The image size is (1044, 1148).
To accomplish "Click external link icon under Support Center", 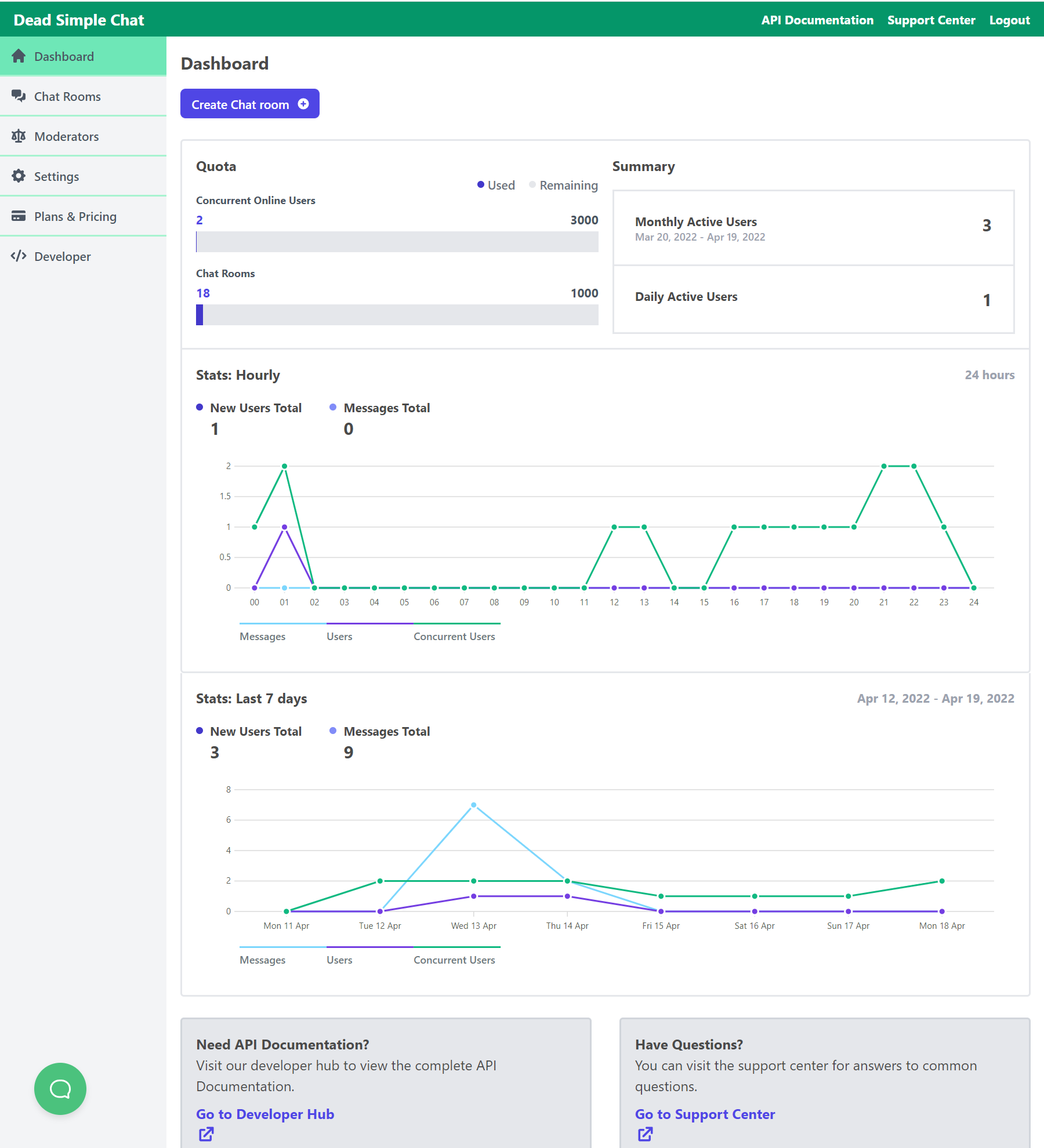I will pyautogui.click(x=646, y=1134).
